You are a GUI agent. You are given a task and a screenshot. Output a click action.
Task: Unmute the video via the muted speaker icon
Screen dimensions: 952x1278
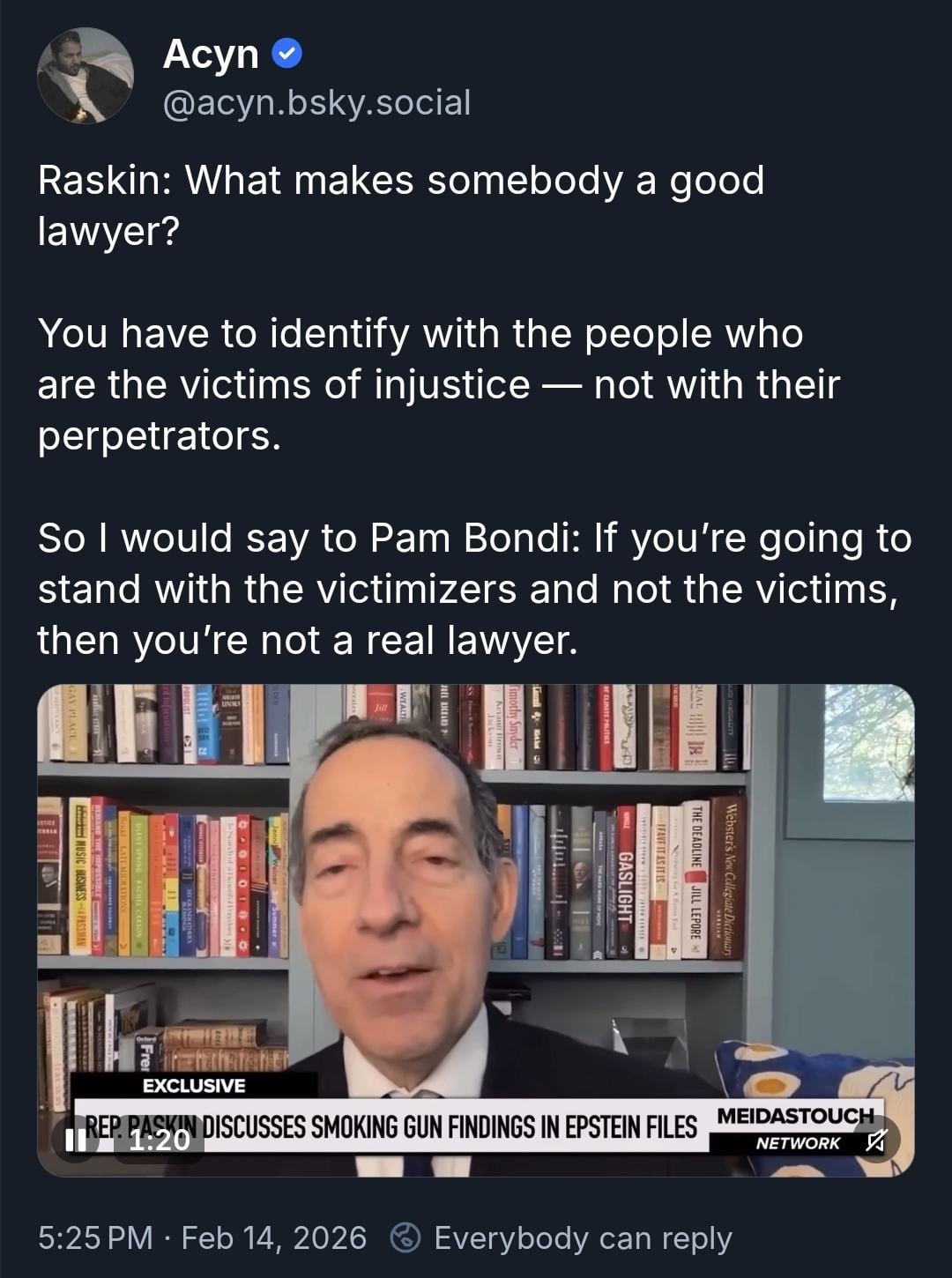click(x=875, y=1140)
